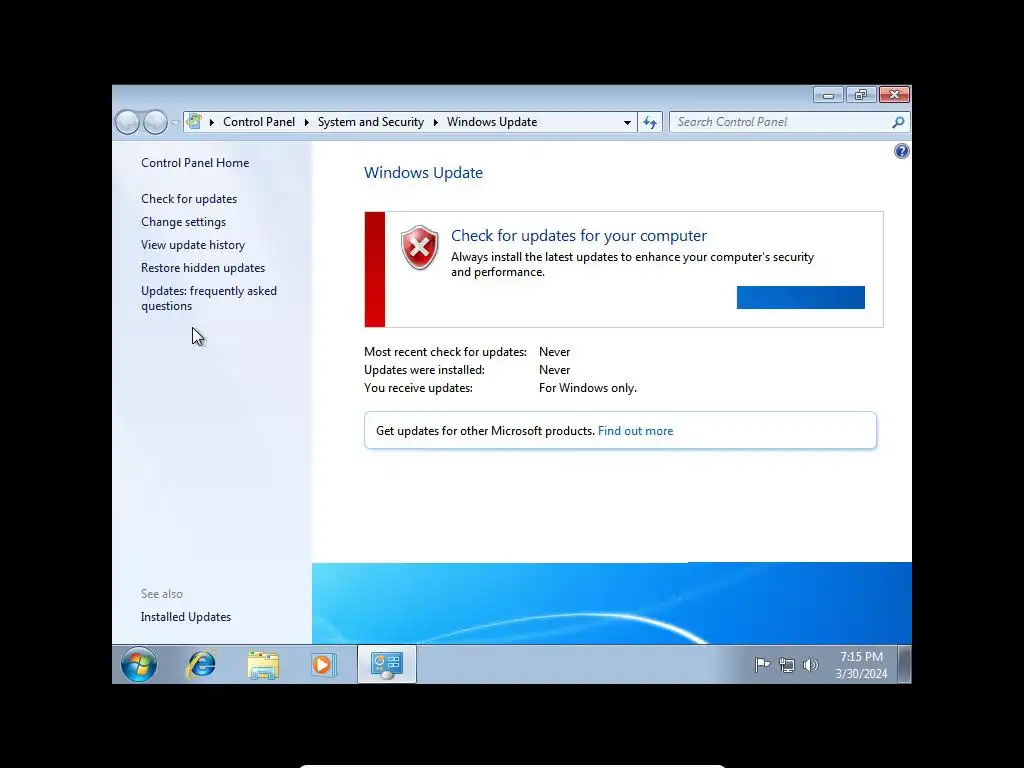This screenshot has width=1024, height=768.
Task: Click Show desktop strip at taskbar end
Action: (x=904, y=665)
